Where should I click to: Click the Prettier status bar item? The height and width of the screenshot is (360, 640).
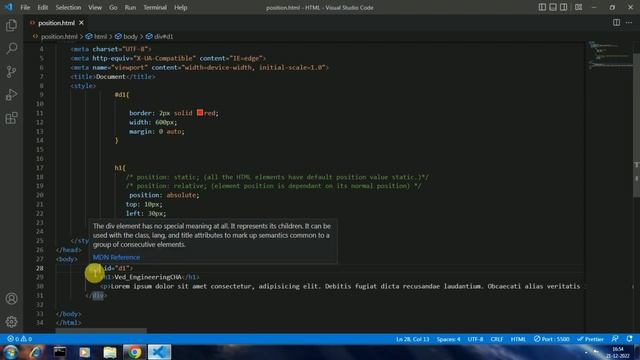590,339
